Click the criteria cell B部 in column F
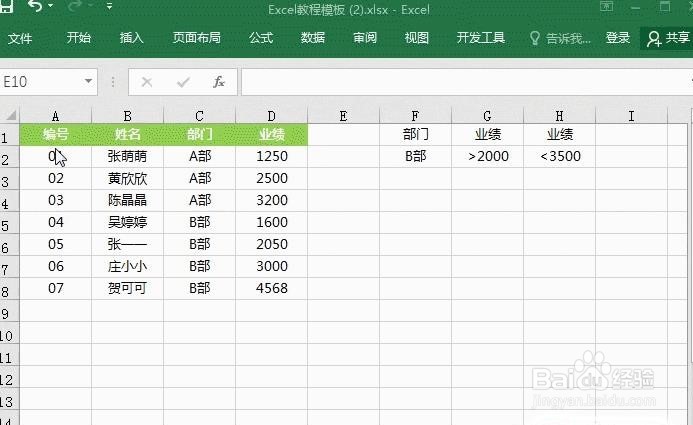The height and width of the screenshot is (425, 693). point(415,156)
